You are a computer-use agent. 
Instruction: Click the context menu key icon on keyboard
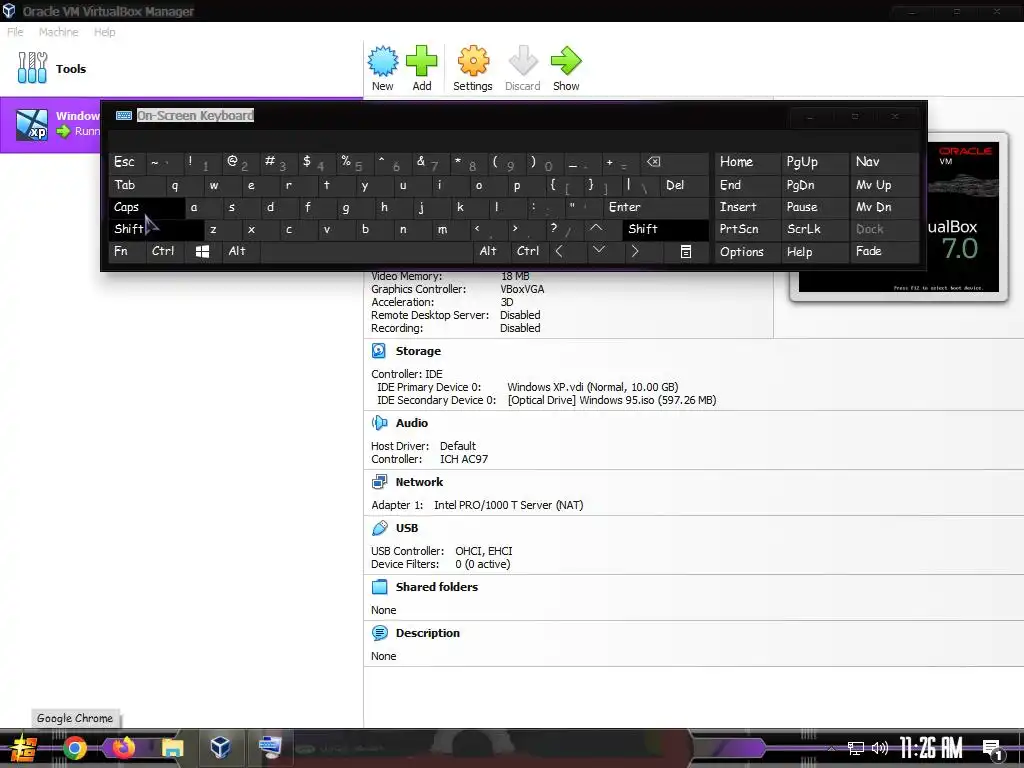click(x=685, y=251)
